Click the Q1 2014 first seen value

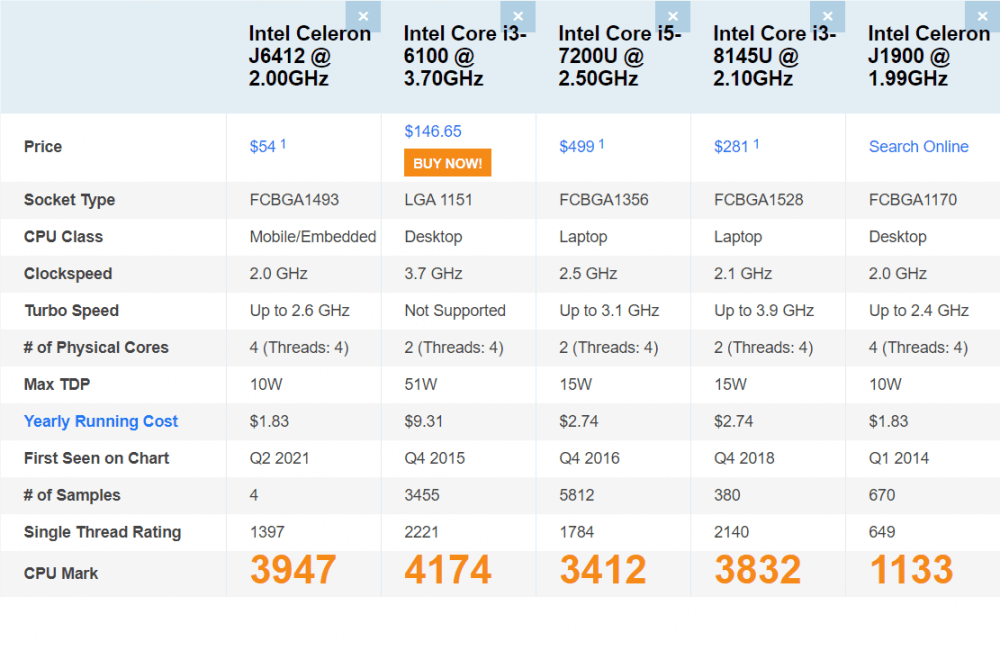pyautogui.click(x=899, y=458)
